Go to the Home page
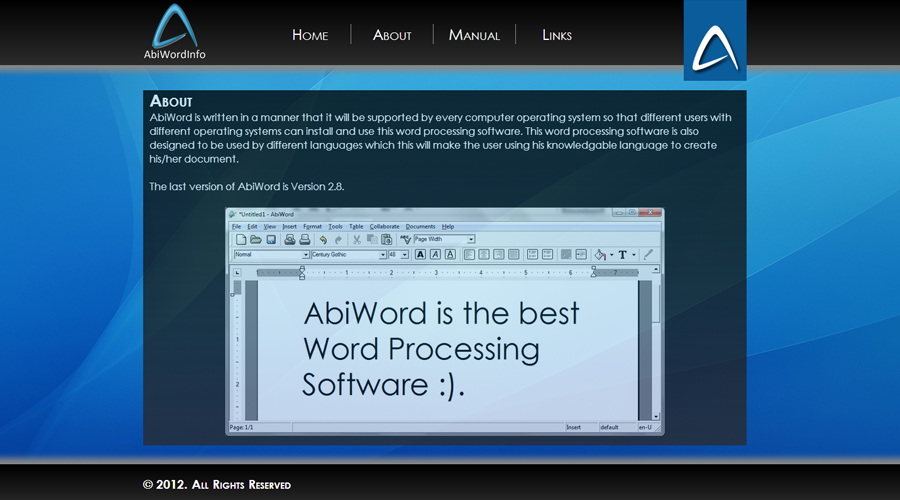This screenshot has width=900, height=500. [x=310, y=35]
